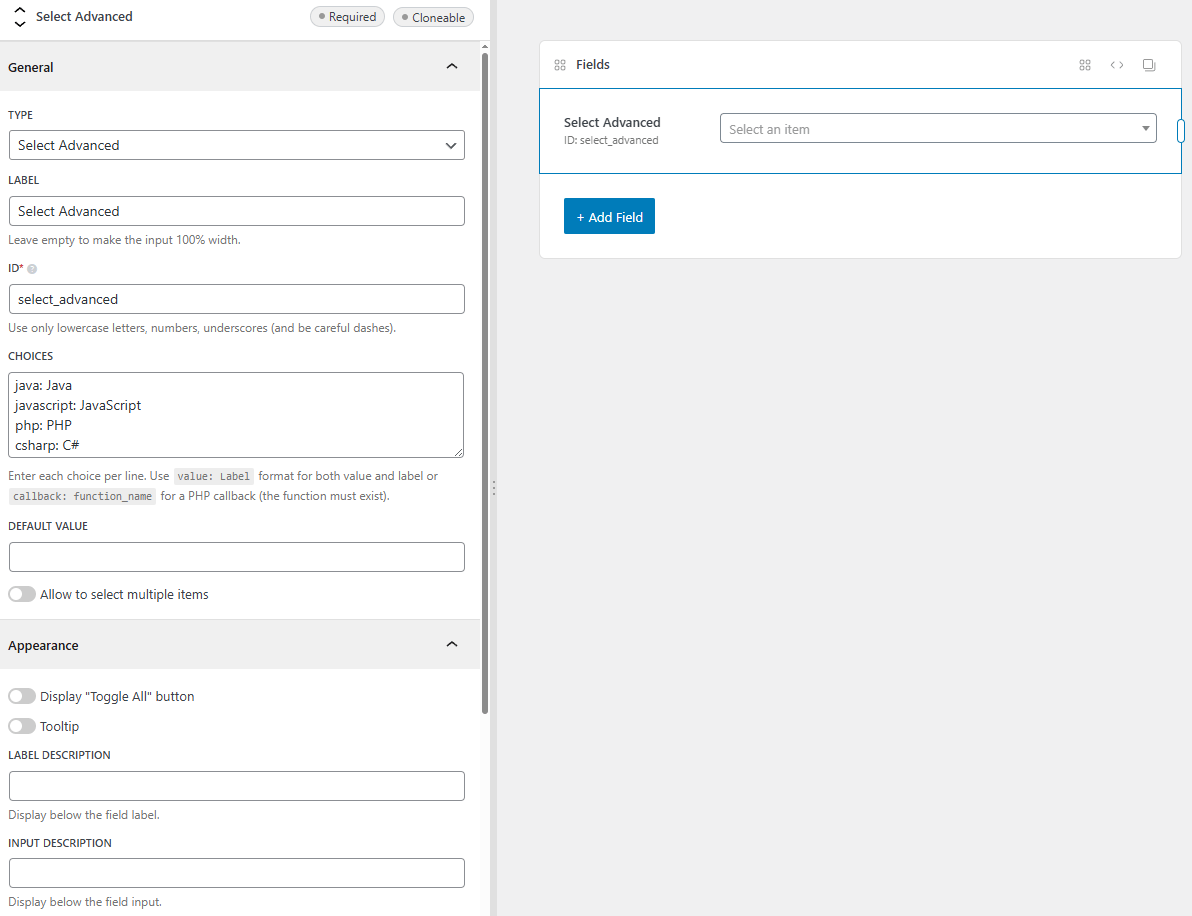
Task: Open the TYPE dropdown
Action: pos(236,145)
